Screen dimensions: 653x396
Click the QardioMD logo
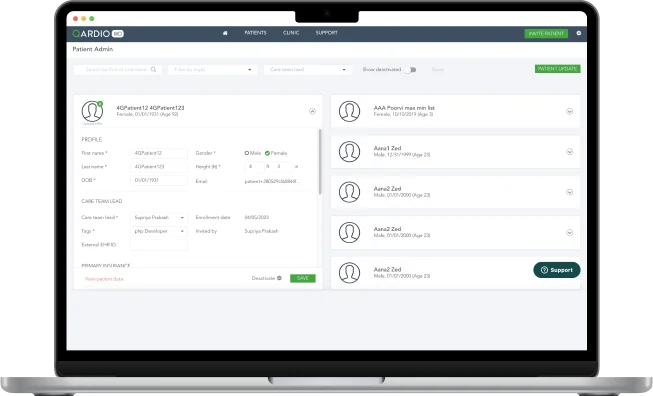[x=98, y=33]
